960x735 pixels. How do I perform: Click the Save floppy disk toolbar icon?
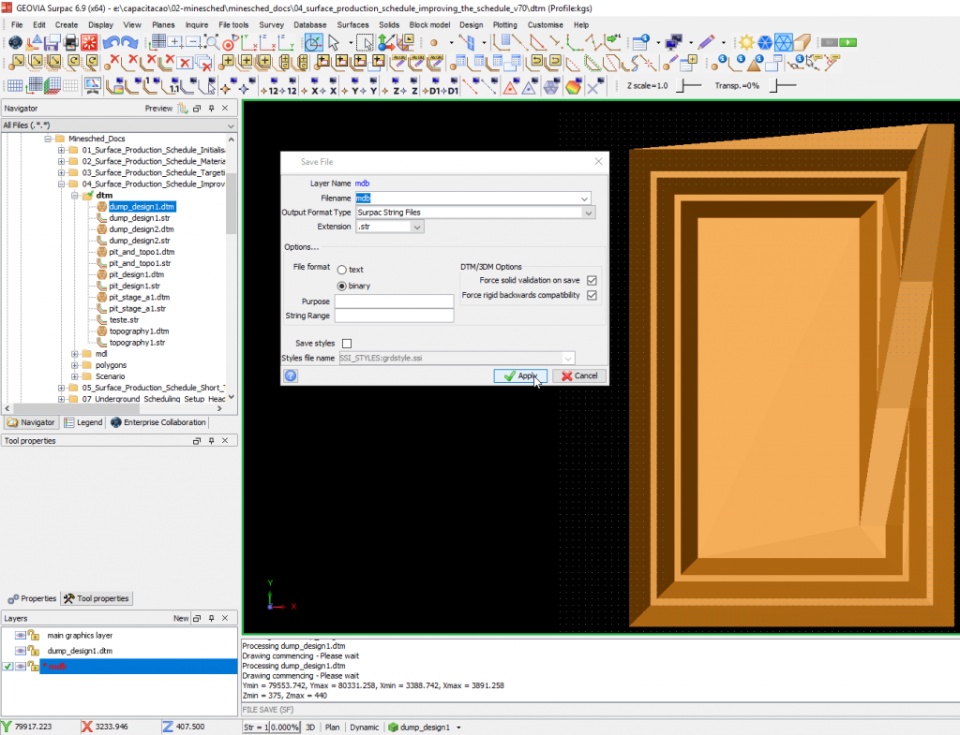pos(52,43)
